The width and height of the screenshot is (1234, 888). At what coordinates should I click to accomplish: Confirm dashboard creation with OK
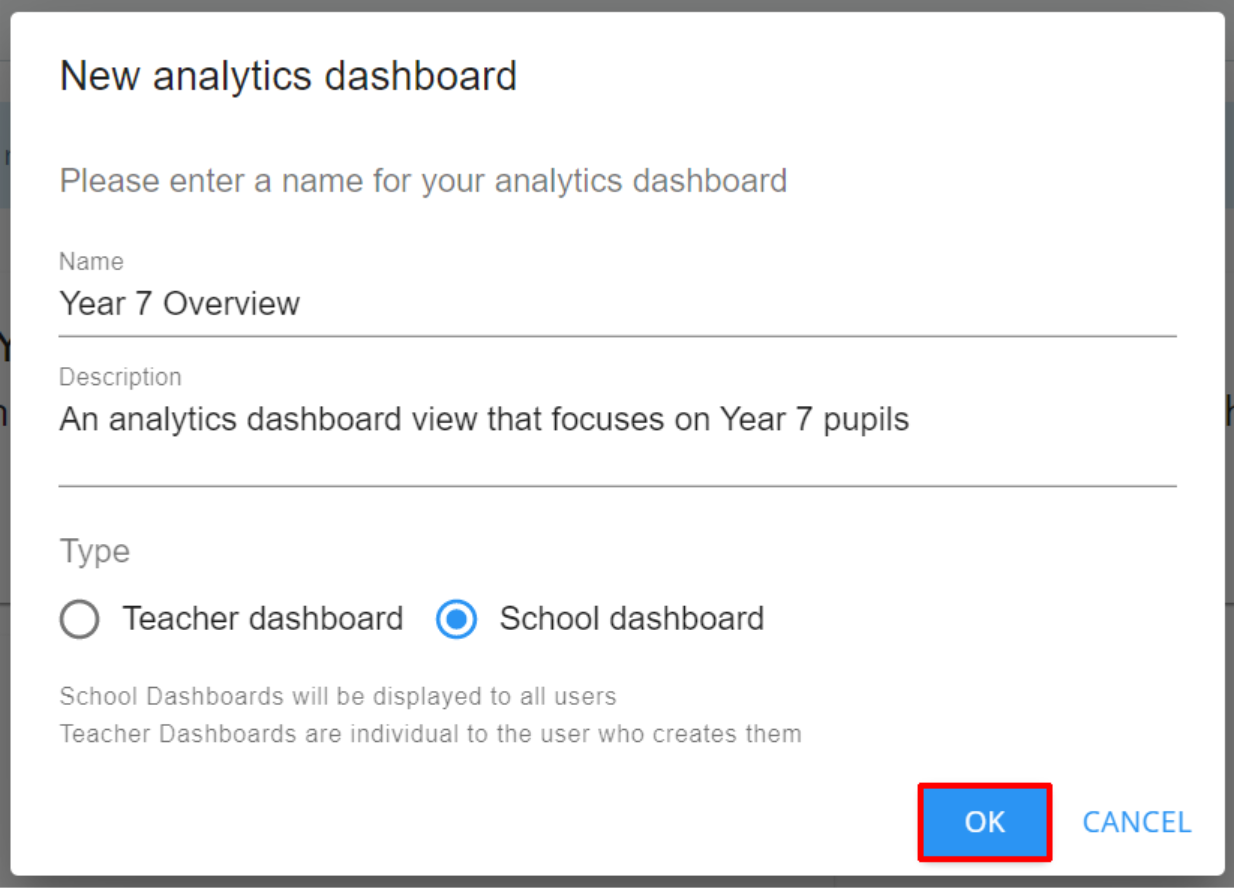984,822
